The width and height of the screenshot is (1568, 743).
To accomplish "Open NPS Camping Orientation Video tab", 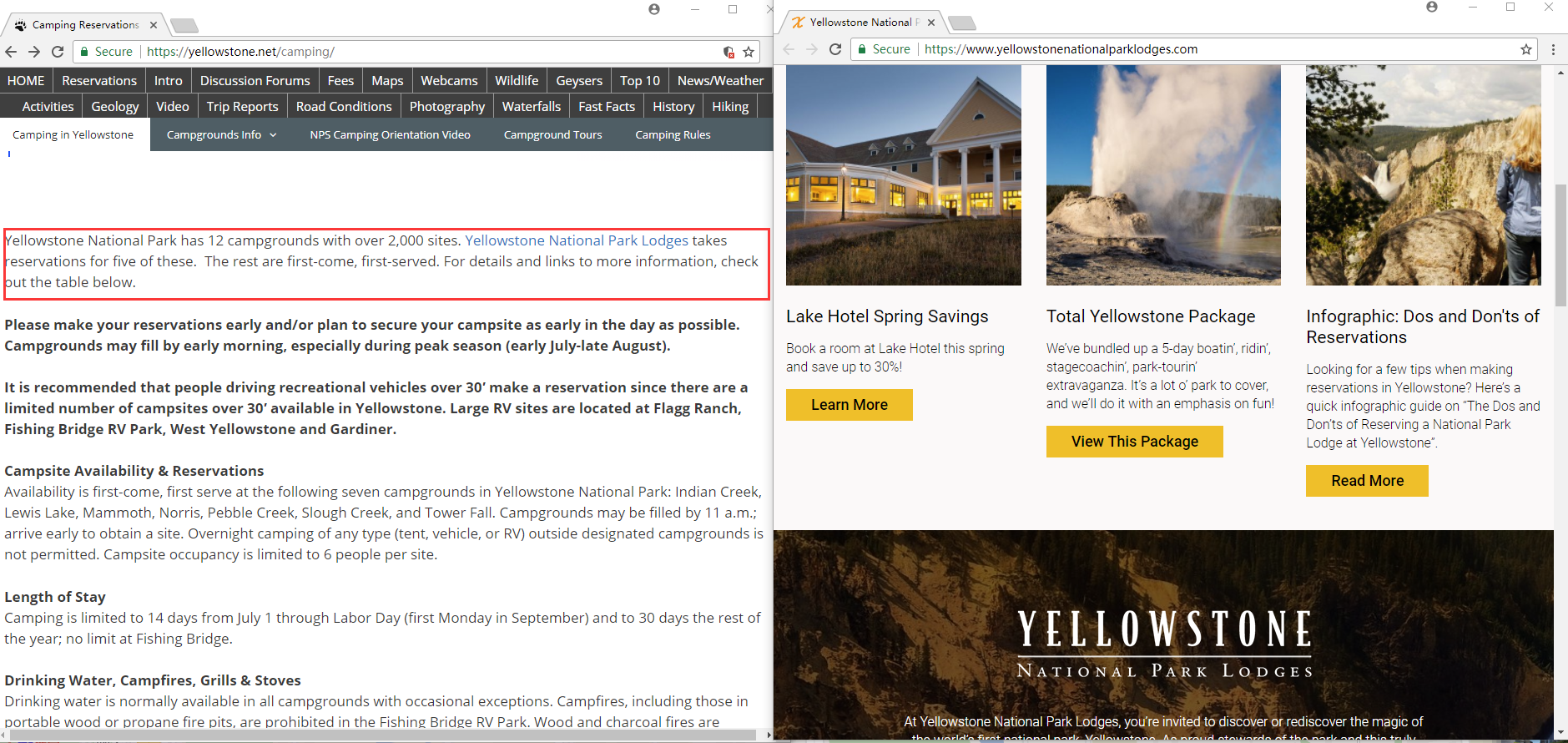I will click(x=390, y=134).
